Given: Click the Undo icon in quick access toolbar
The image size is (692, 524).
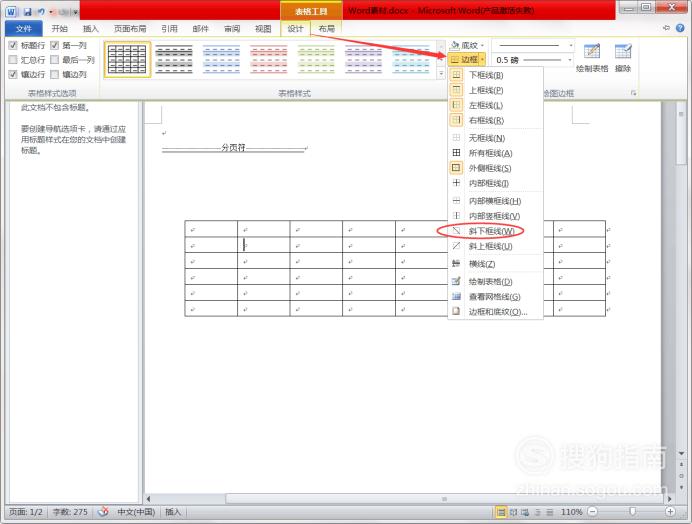Looking at the screenshot, I should coord(41,12).
